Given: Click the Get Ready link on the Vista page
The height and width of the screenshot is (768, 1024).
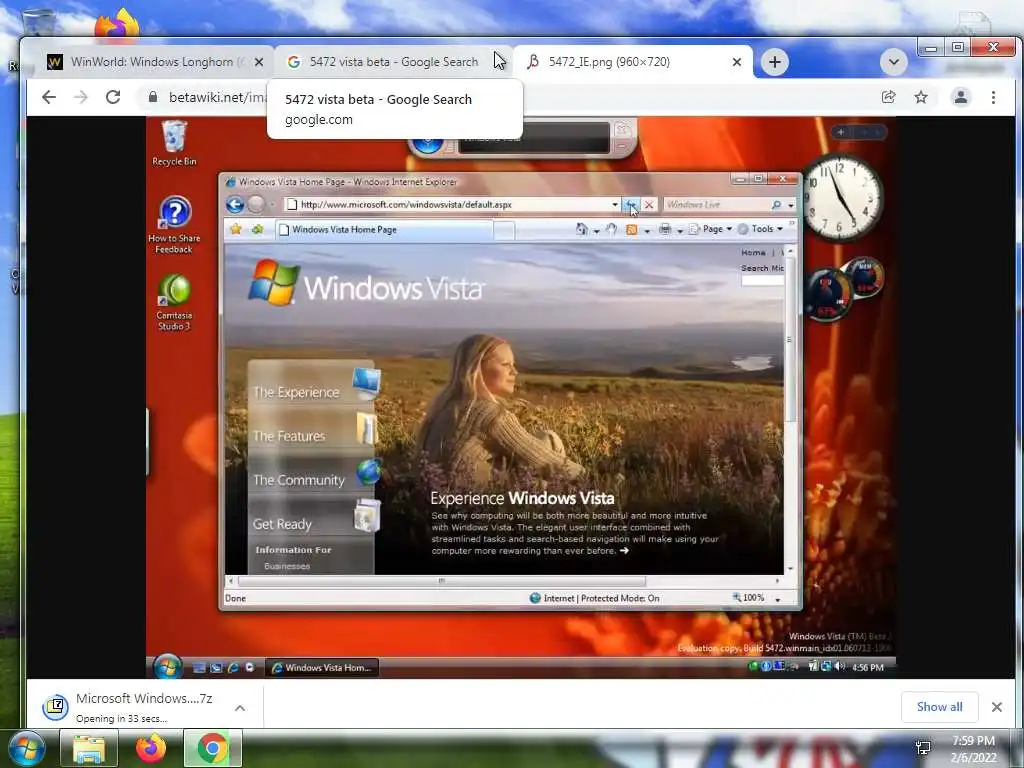Looking at the screenshot, I should coord(282,524).
